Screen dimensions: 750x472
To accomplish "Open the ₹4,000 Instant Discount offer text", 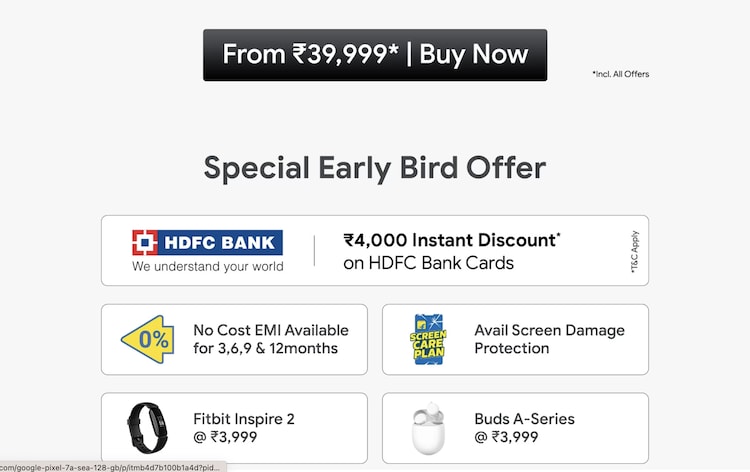I will coord(451,240).
